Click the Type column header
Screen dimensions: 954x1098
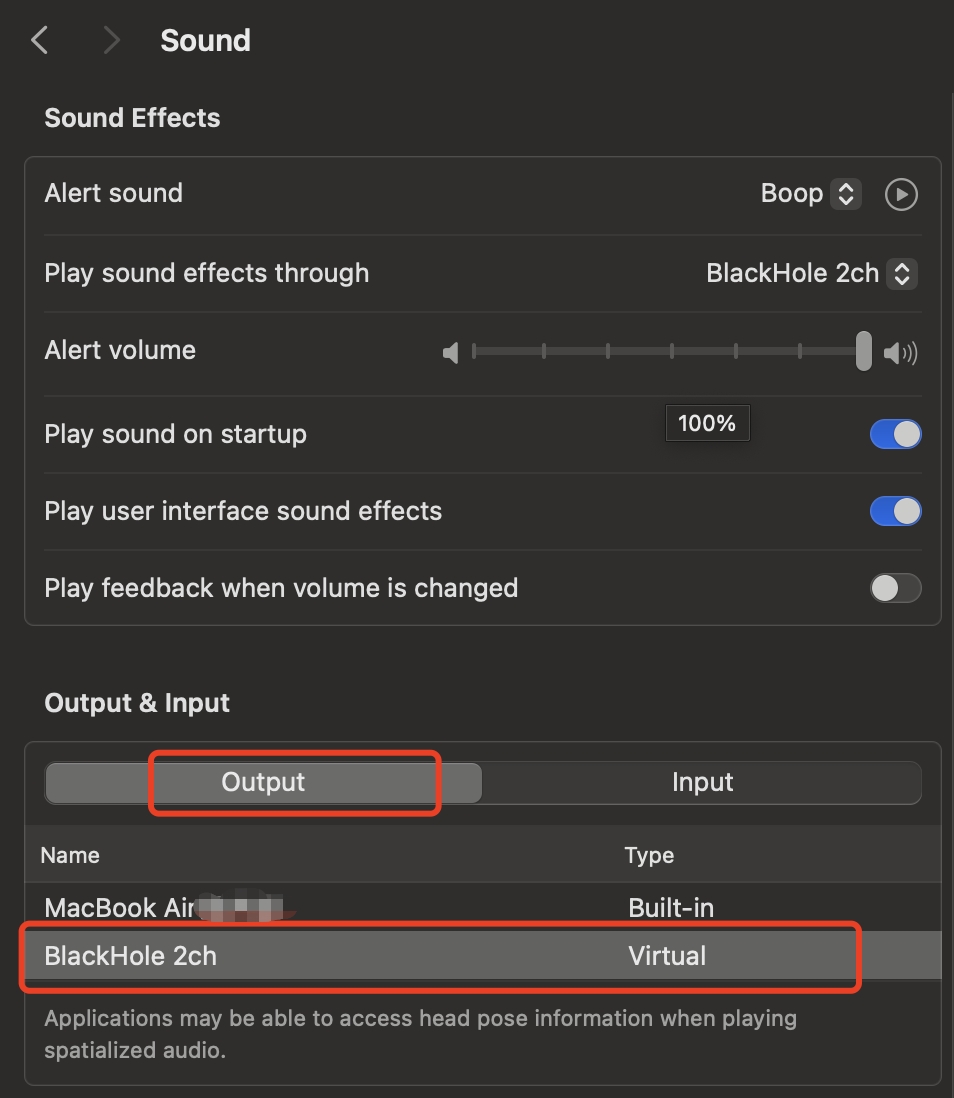click(649, 855)
